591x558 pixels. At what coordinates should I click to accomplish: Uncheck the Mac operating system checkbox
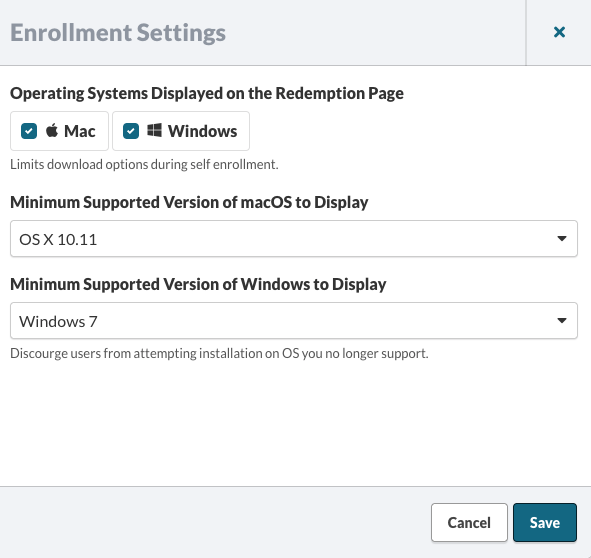point(29,131)
